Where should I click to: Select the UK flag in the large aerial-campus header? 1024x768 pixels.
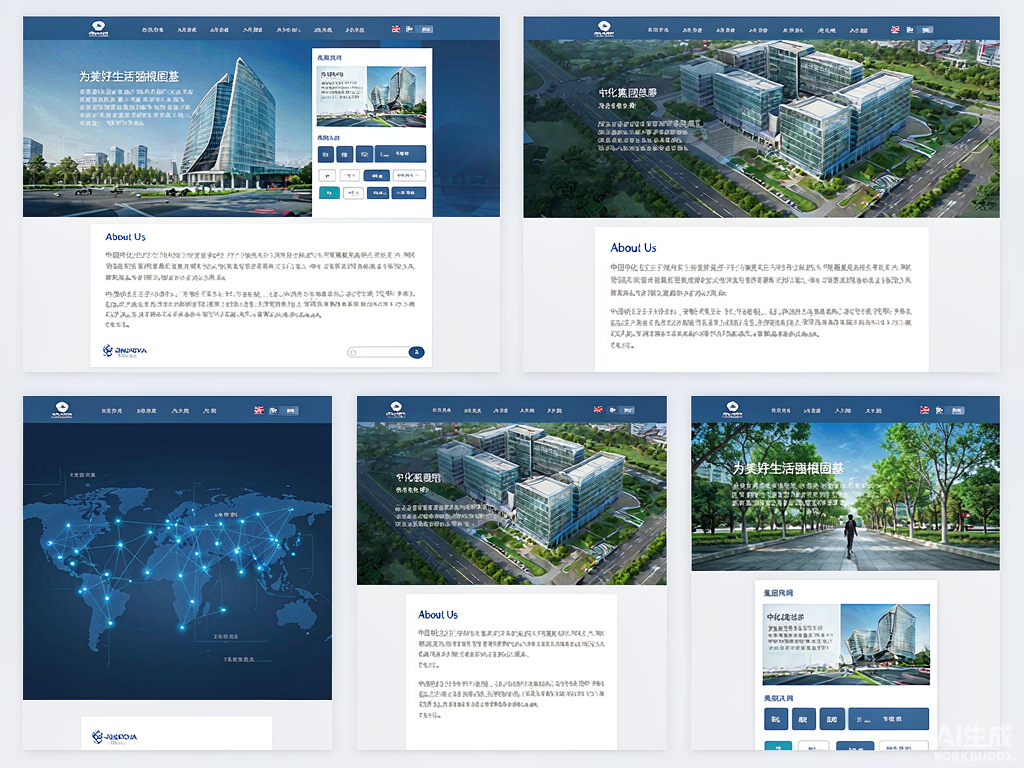click(x=895, y=29)
